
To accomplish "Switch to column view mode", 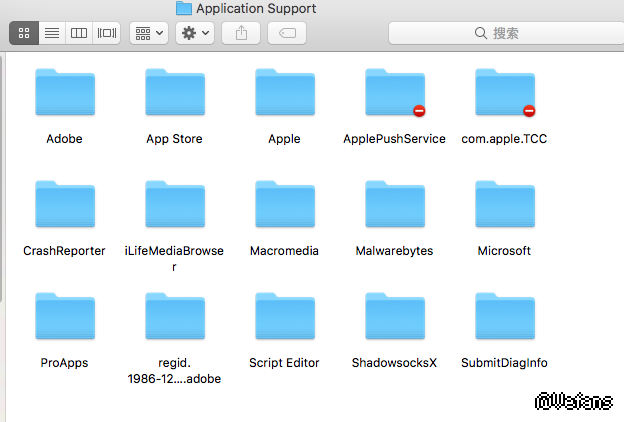I will pyautogui.click(x=78, y=33).
